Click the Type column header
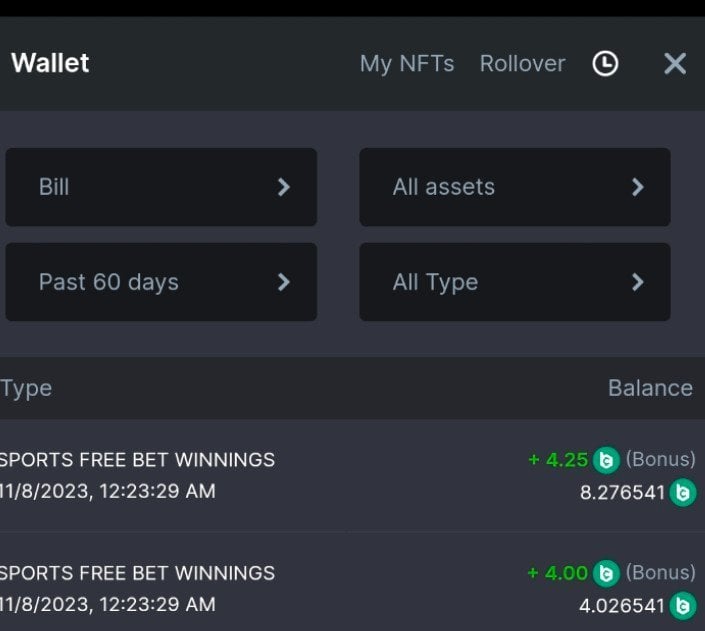This screenshot has height=631, width=705. coord(26,388)
